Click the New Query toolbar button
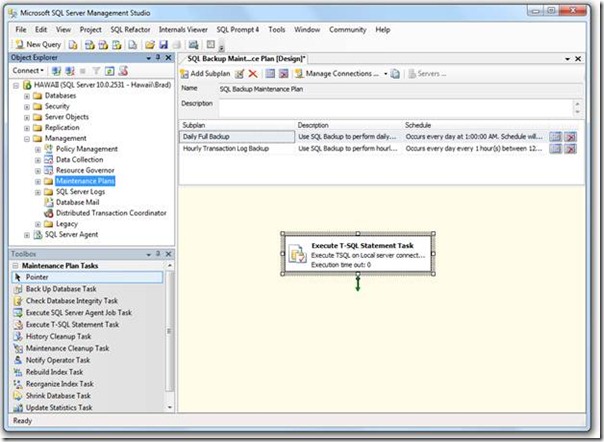 pyautogui.click(x=39, y=45)
